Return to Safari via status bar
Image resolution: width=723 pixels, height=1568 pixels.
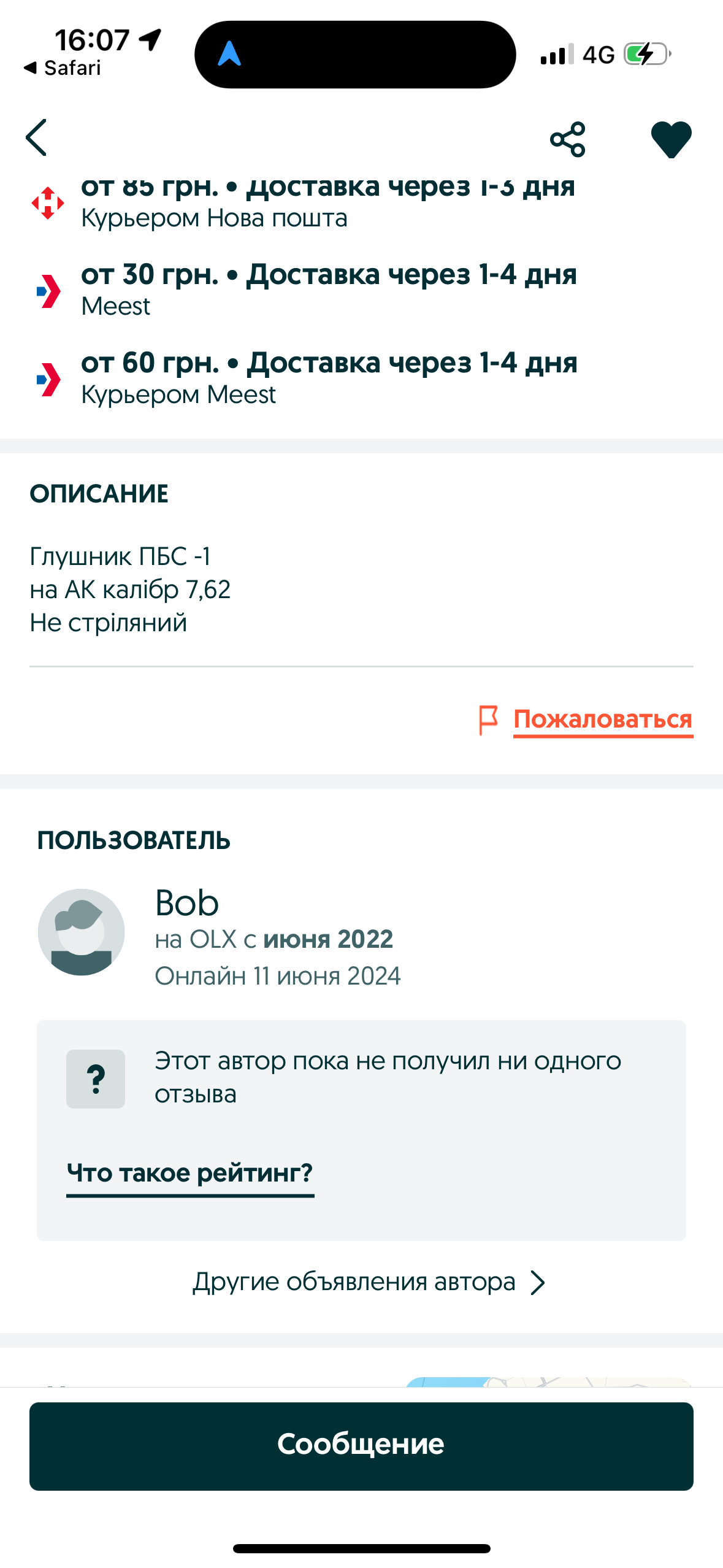pyautogui.click(x=63, y=68)
